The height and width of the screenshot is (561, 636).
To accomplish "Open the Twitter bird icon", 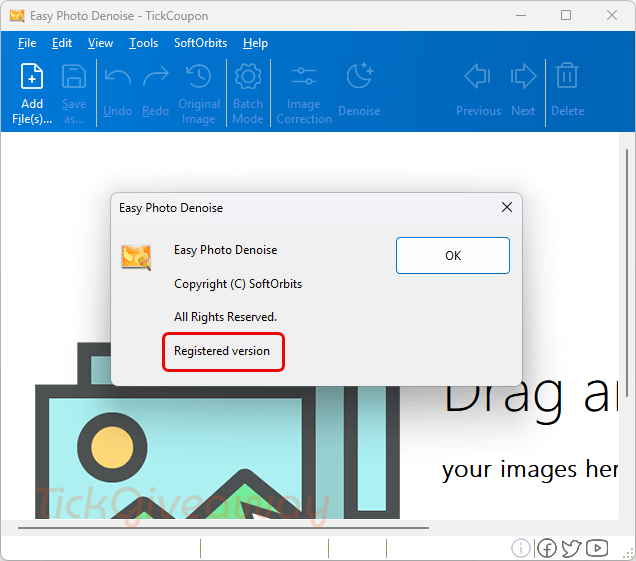I will click(x=572, y=548).
